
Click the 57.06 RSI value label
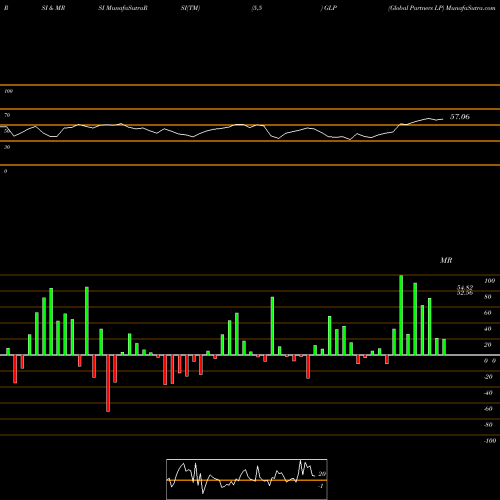(x=460, y=117)
